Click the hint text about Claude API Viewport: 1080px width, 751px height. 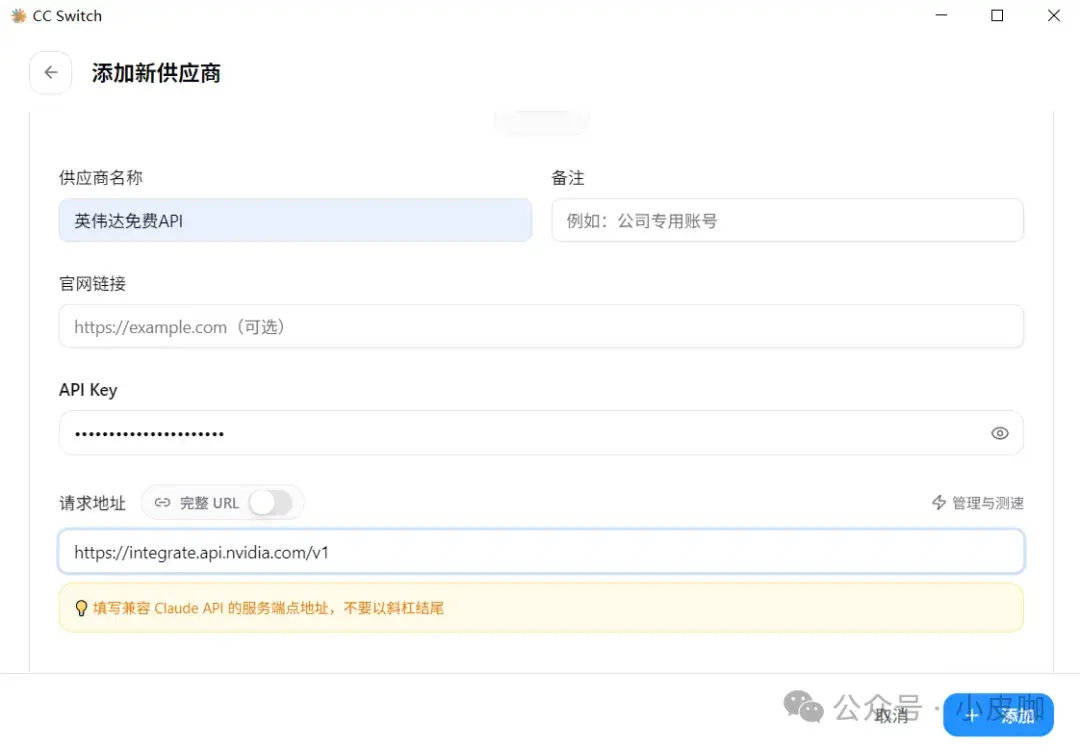[269, 608]
